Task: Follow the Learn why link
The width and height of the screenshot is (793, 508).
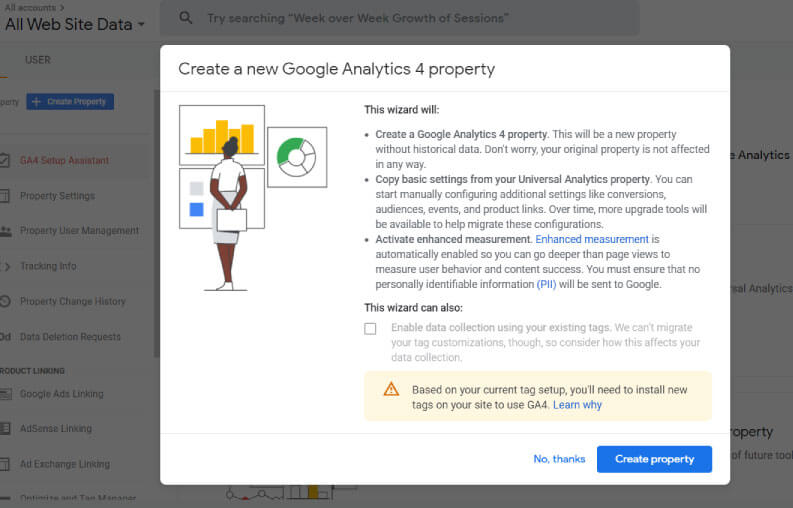Action: pyautogui.click(x=577, y=405)
